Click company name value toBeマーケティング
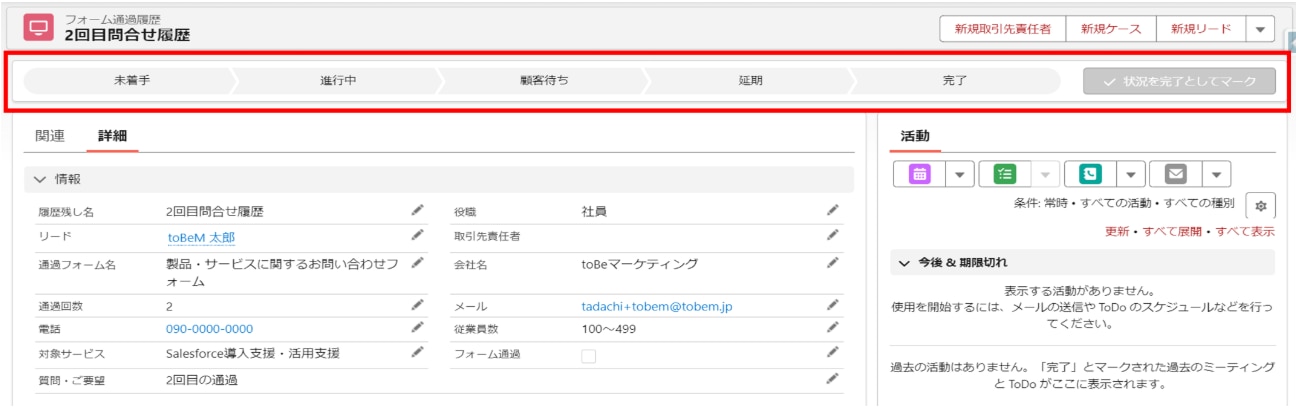 (640, 265)
